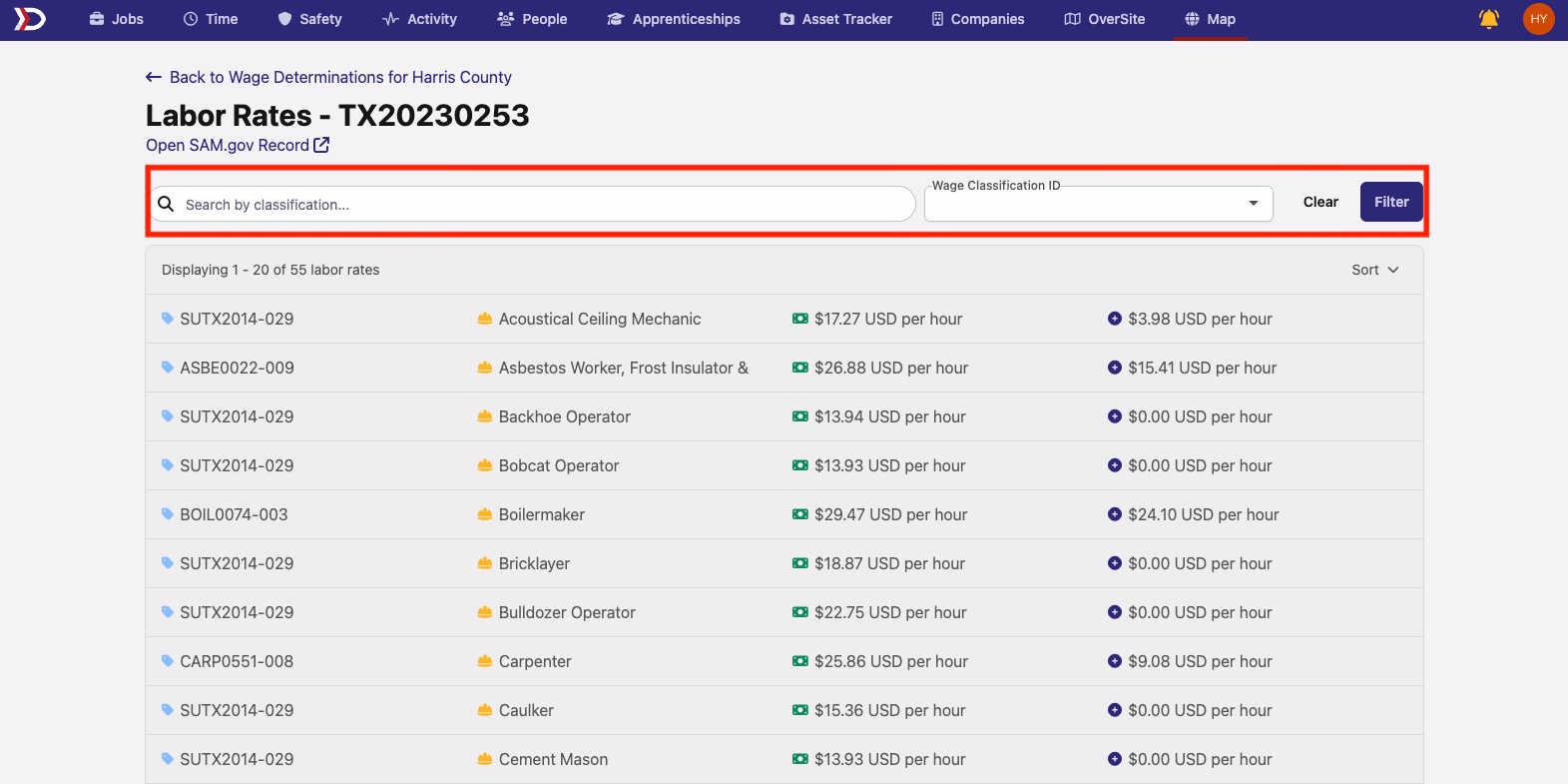Click plus icon next to $9.08 USD
Image resolution: width=1568 pixels, height=784 pixels.
(x=1115, y=661)
